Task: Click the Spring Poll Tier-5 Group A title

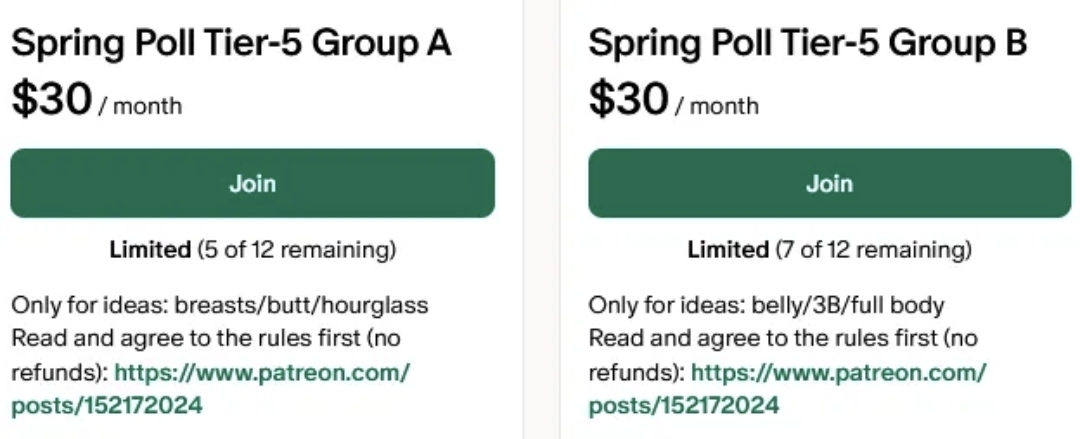Action: (x=231, y=43)
